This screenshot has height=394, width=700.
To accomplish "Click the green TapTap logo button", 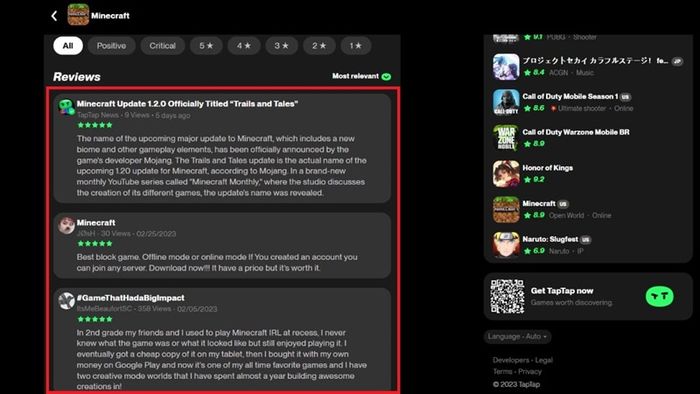I will [x=659, y=296].
